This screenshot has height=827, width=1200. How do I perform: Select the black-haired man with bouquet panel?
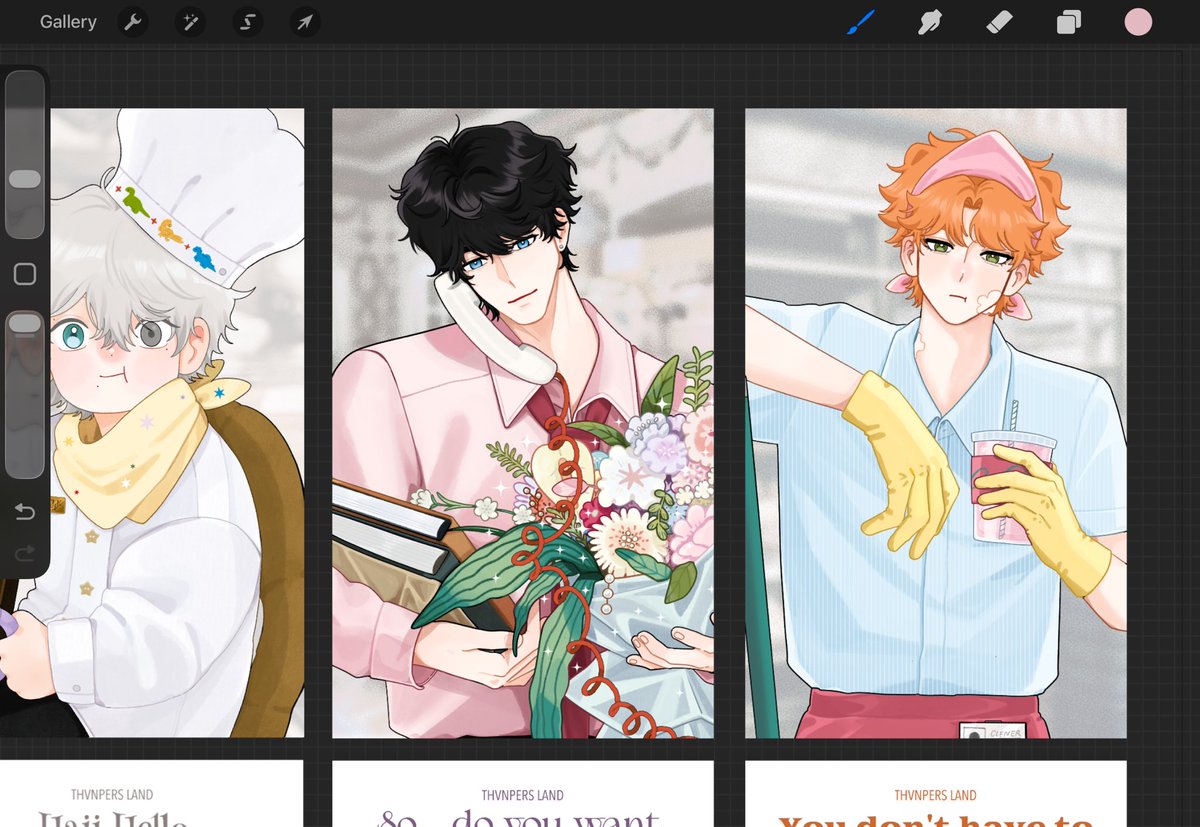point(523,423)
